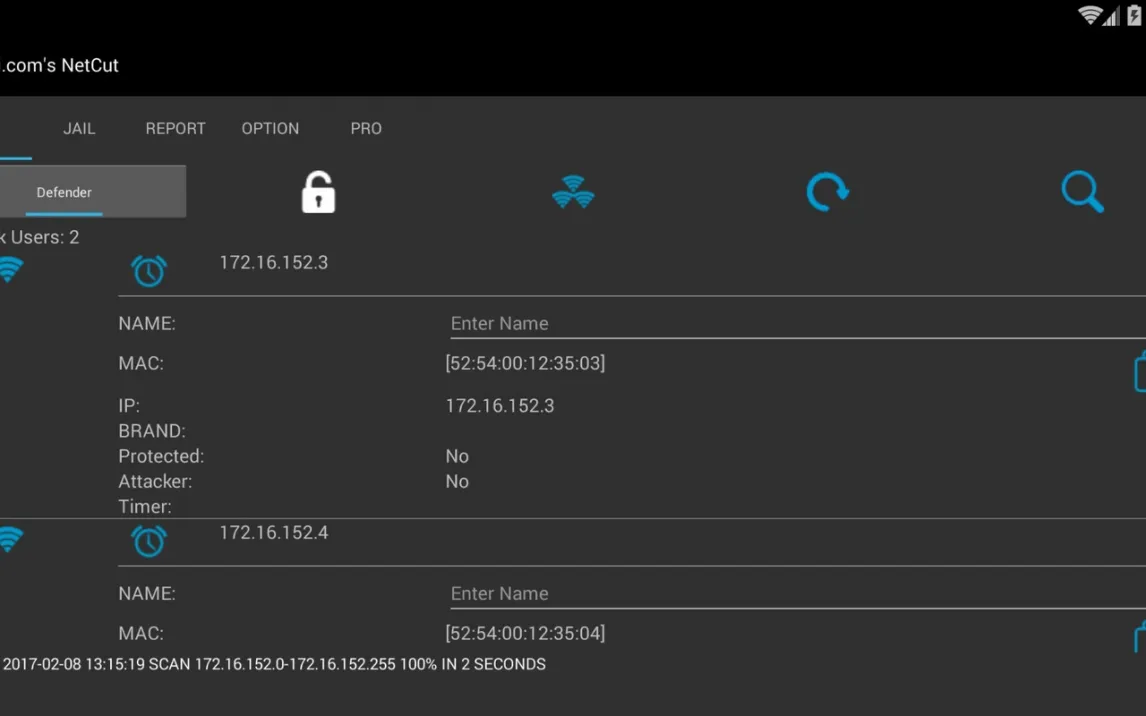Click the Enter Name field for 172.16.152.4

coord(795,593)
